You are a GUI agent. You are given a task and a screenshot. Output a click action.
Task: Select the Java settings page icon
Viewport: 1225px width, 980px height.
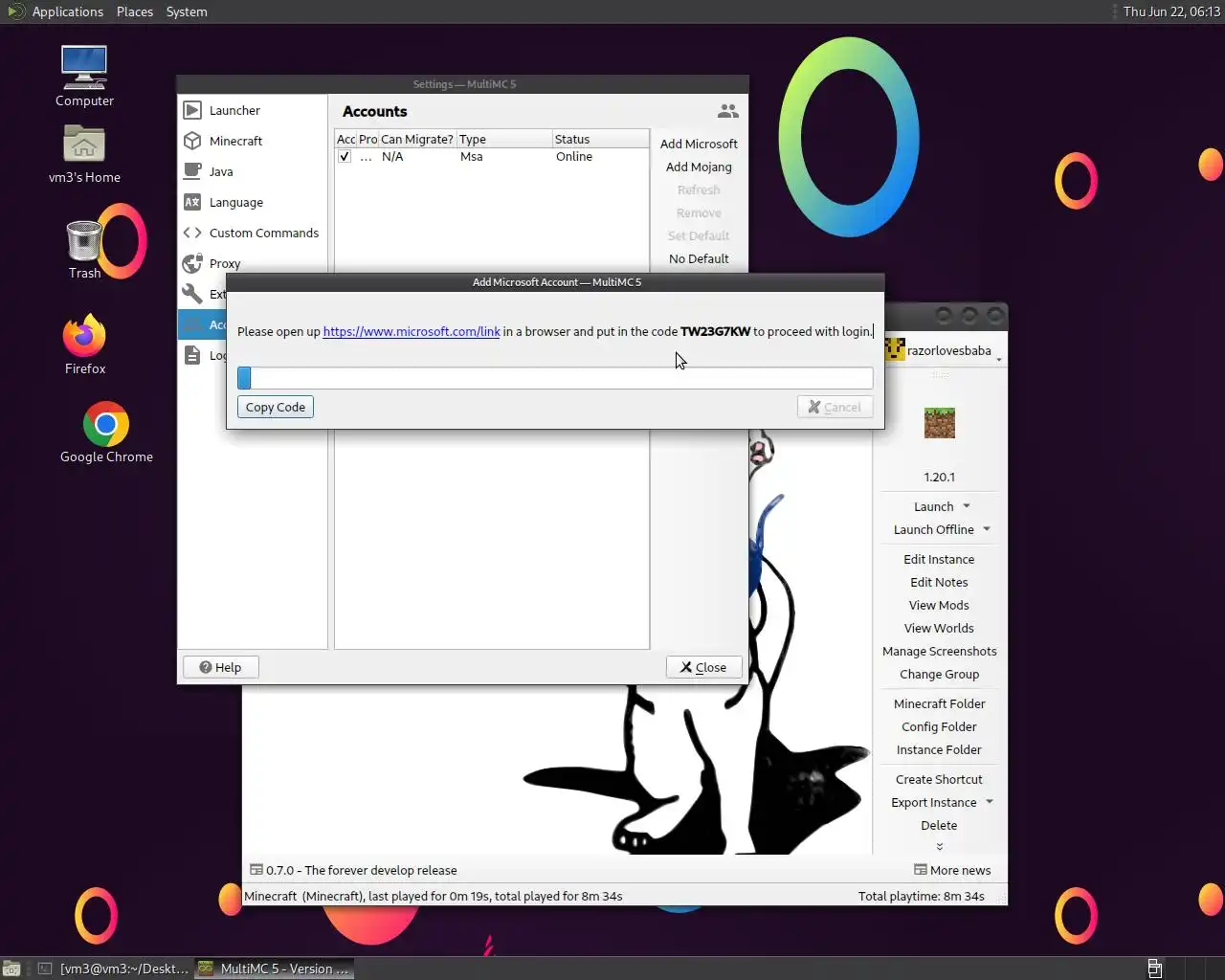point(192,171)
